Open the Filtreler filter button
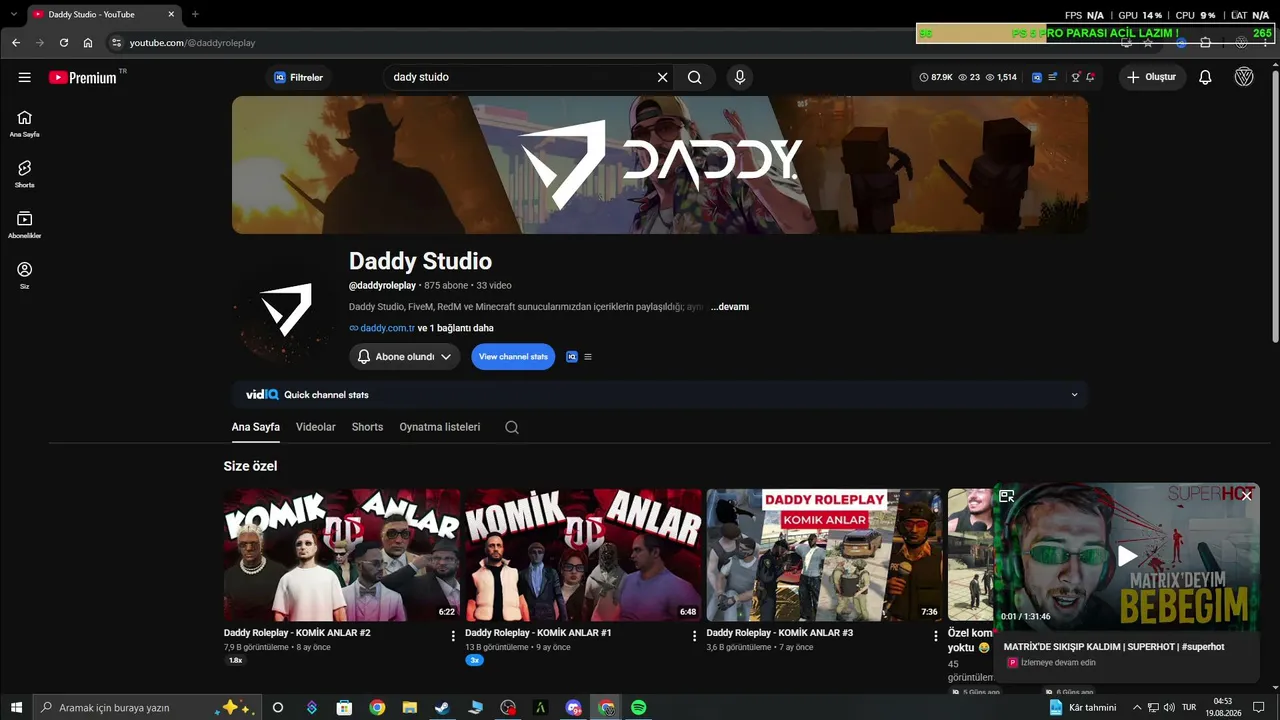 coord(299,77)
